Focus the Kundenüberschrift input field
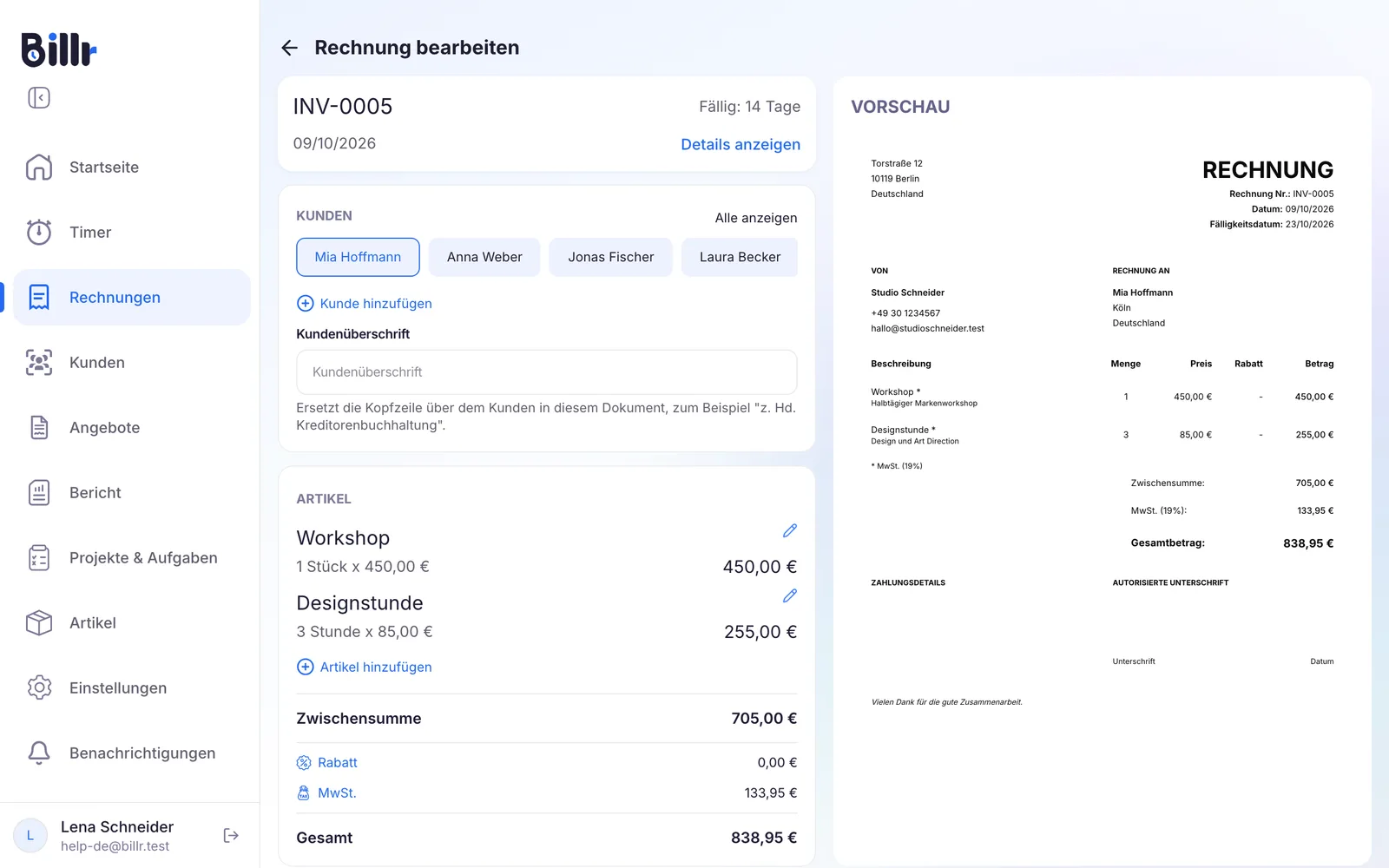This screenshot has height=868, width=1389. tap(547, 372)
